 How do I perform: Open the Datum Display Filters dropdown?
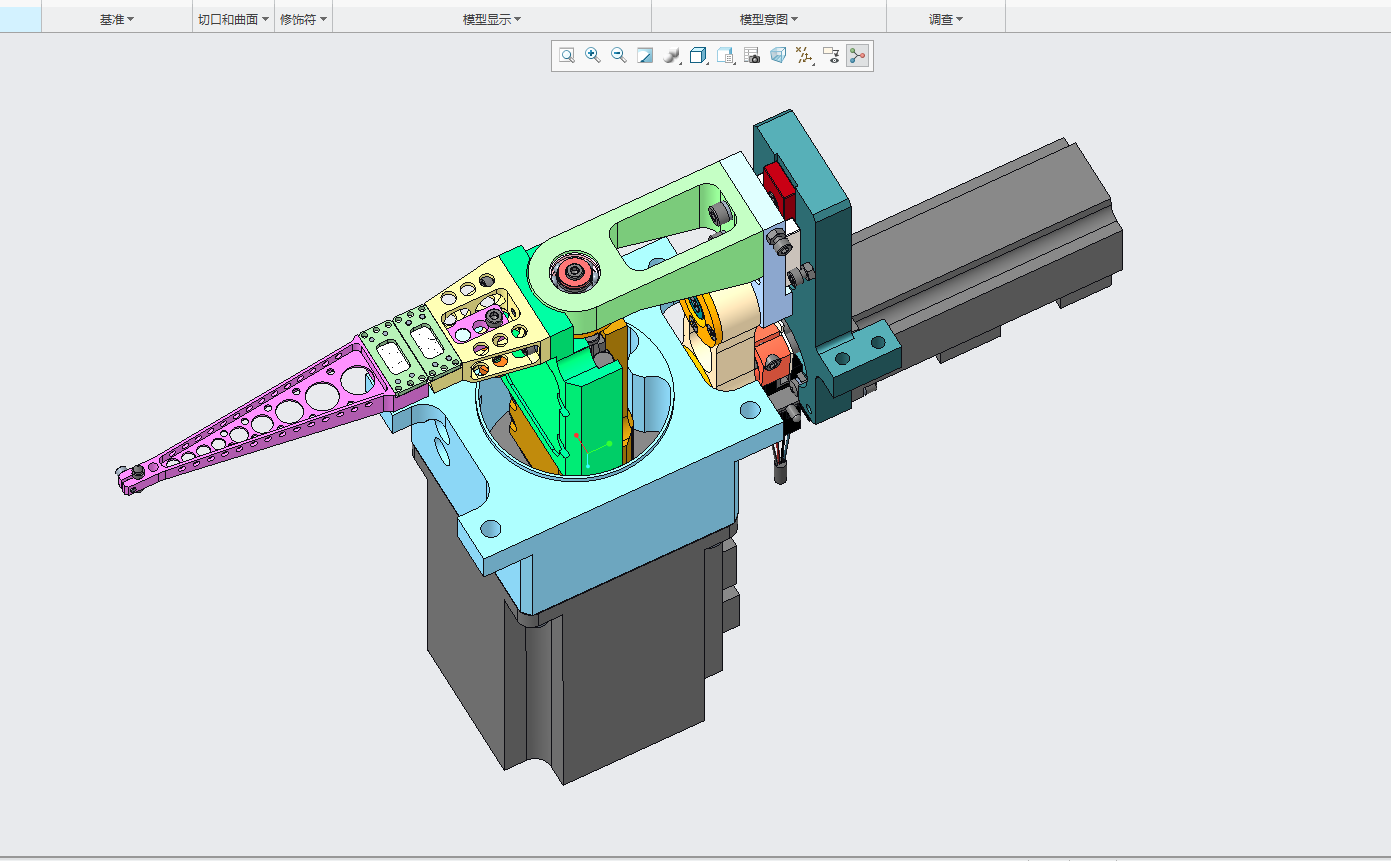(805, 56)
